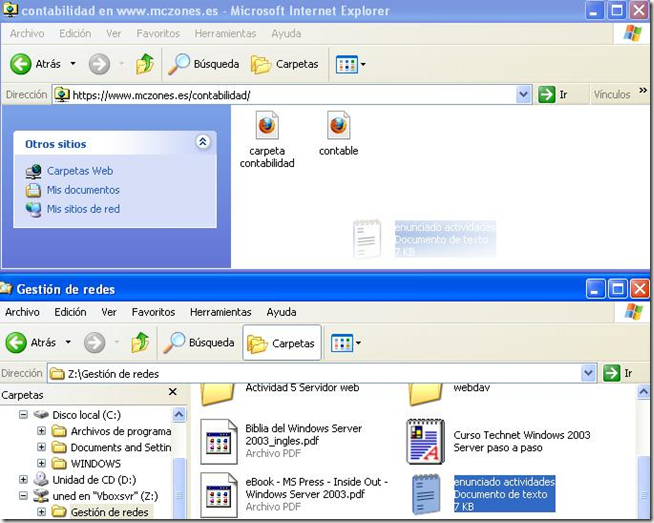The height and width of the screenshot is (523, 654).
Task: Expand Archivos de programa tree node
Action: (x=41, y=430)
